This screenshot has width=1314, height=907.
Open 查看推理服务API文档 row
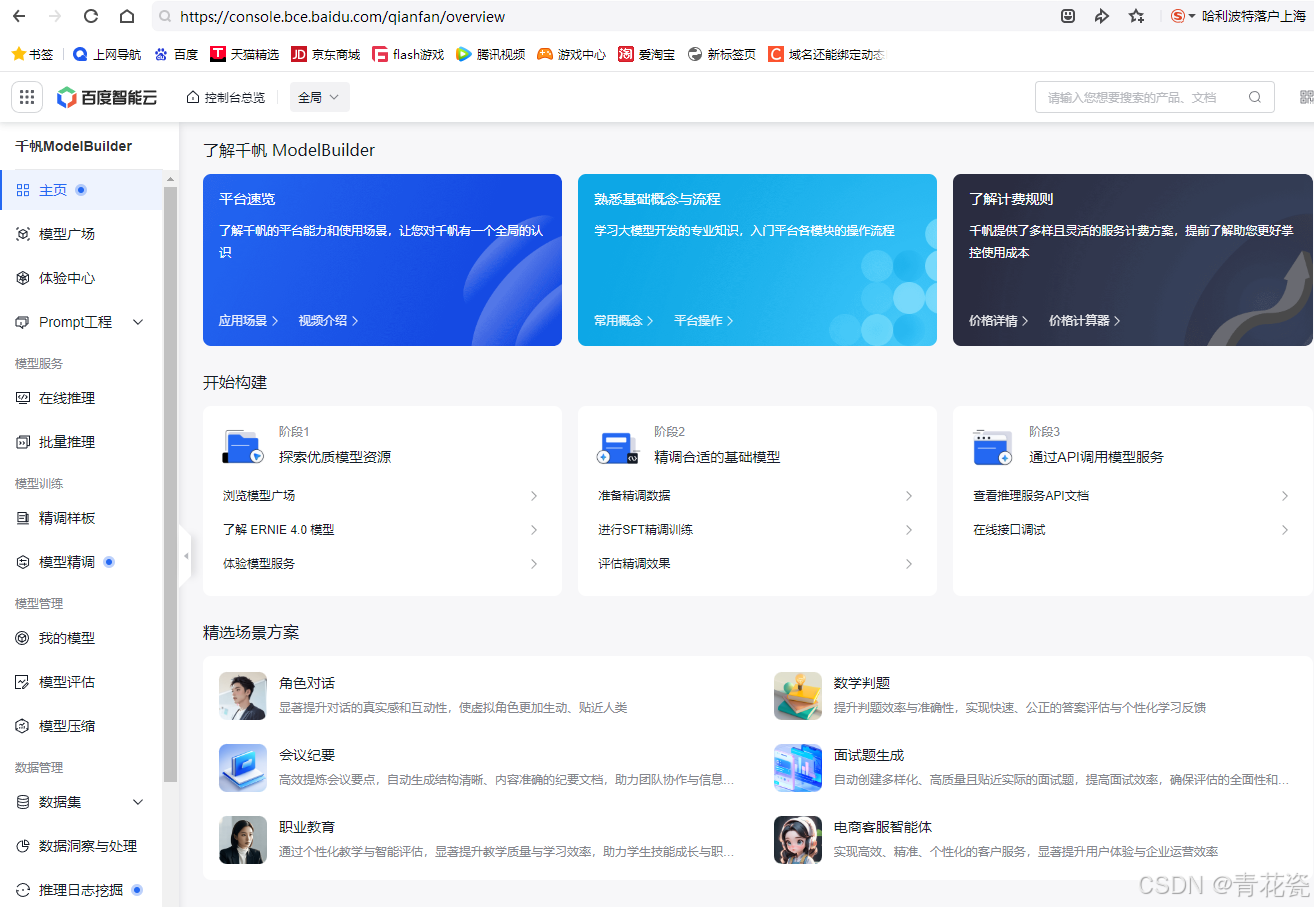click(1131, 496)
